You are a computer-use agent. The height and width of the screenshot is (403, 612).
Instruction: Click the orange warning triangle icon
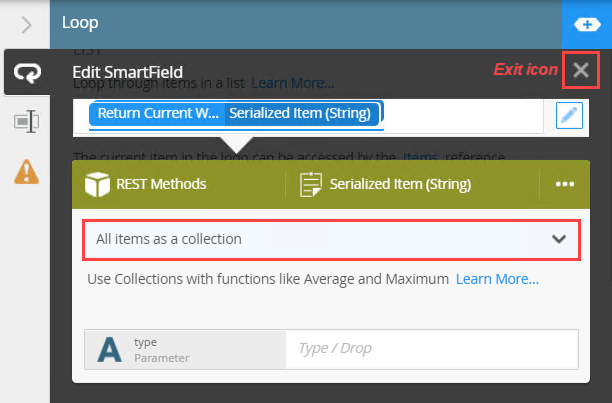click(25, 172)
